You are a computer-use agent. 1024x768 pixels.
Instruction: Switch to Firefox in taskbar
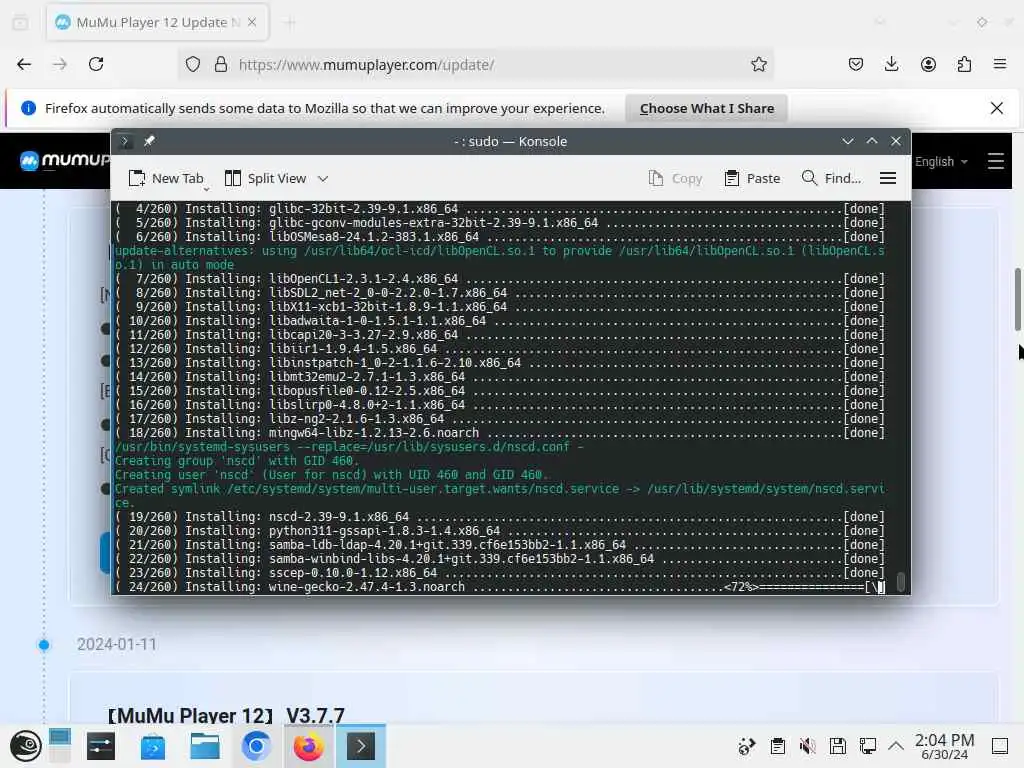[308, 746]
